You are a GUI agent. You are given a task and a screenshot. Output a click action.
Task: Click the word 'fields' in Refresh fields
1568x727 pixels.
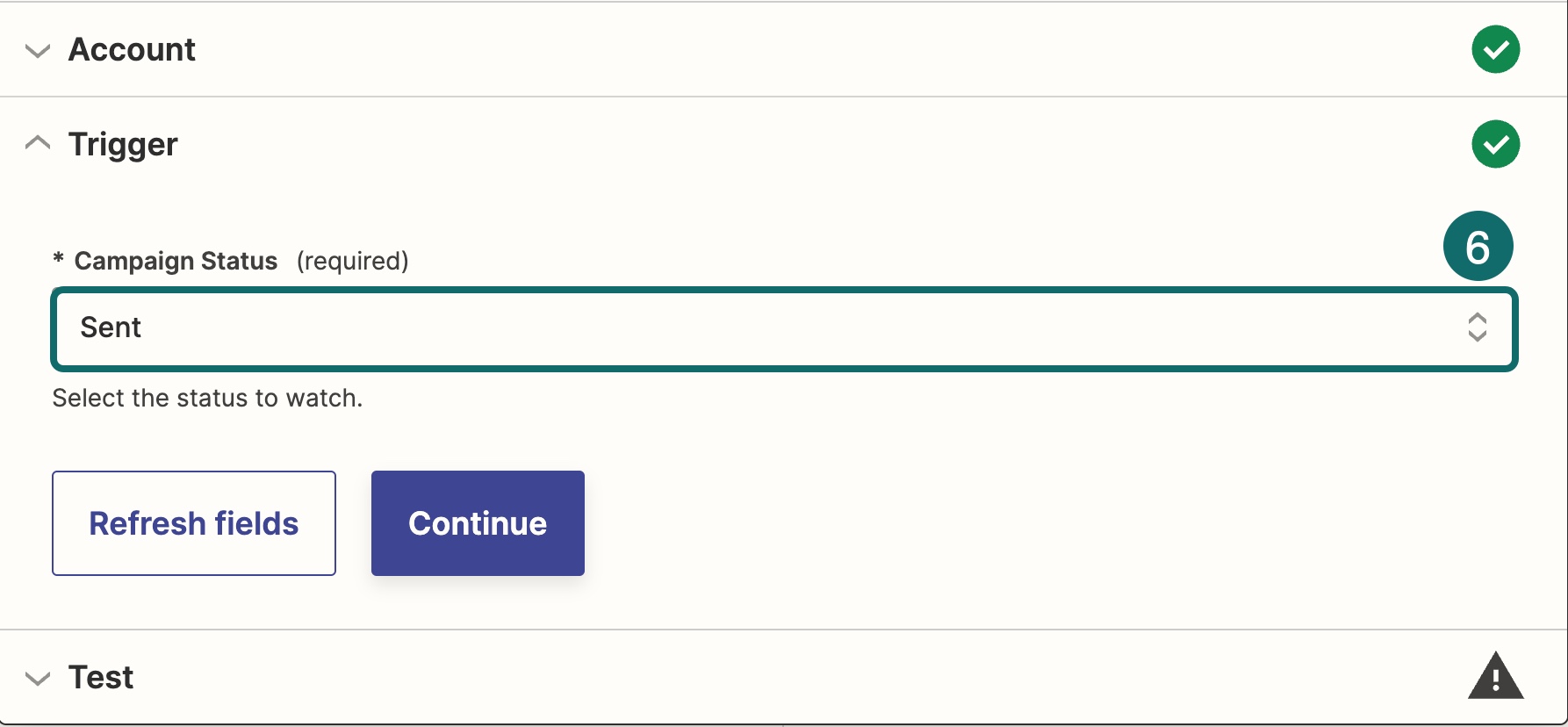click(257, 524)
